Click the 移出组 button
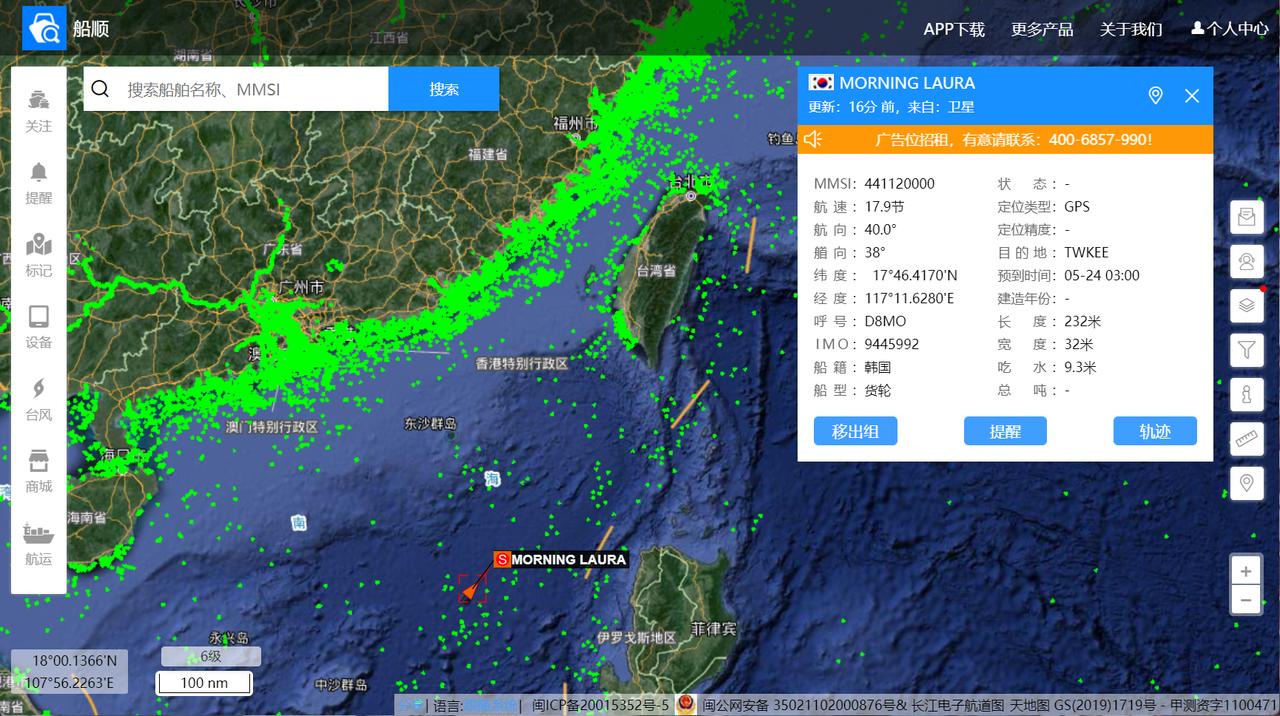 (x=855, y=431)
